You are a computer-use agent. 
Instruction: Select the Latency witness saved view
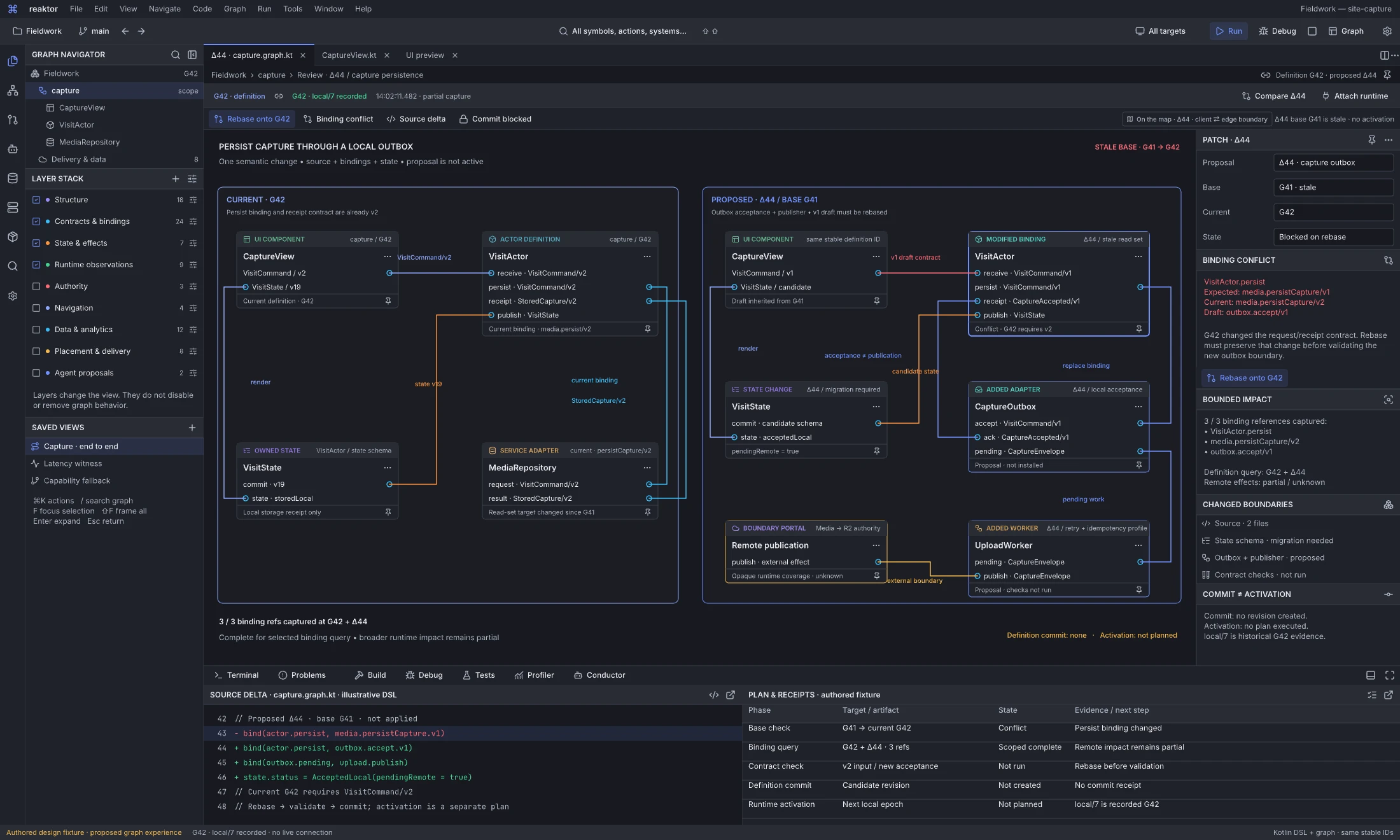[x=115, y=464]
